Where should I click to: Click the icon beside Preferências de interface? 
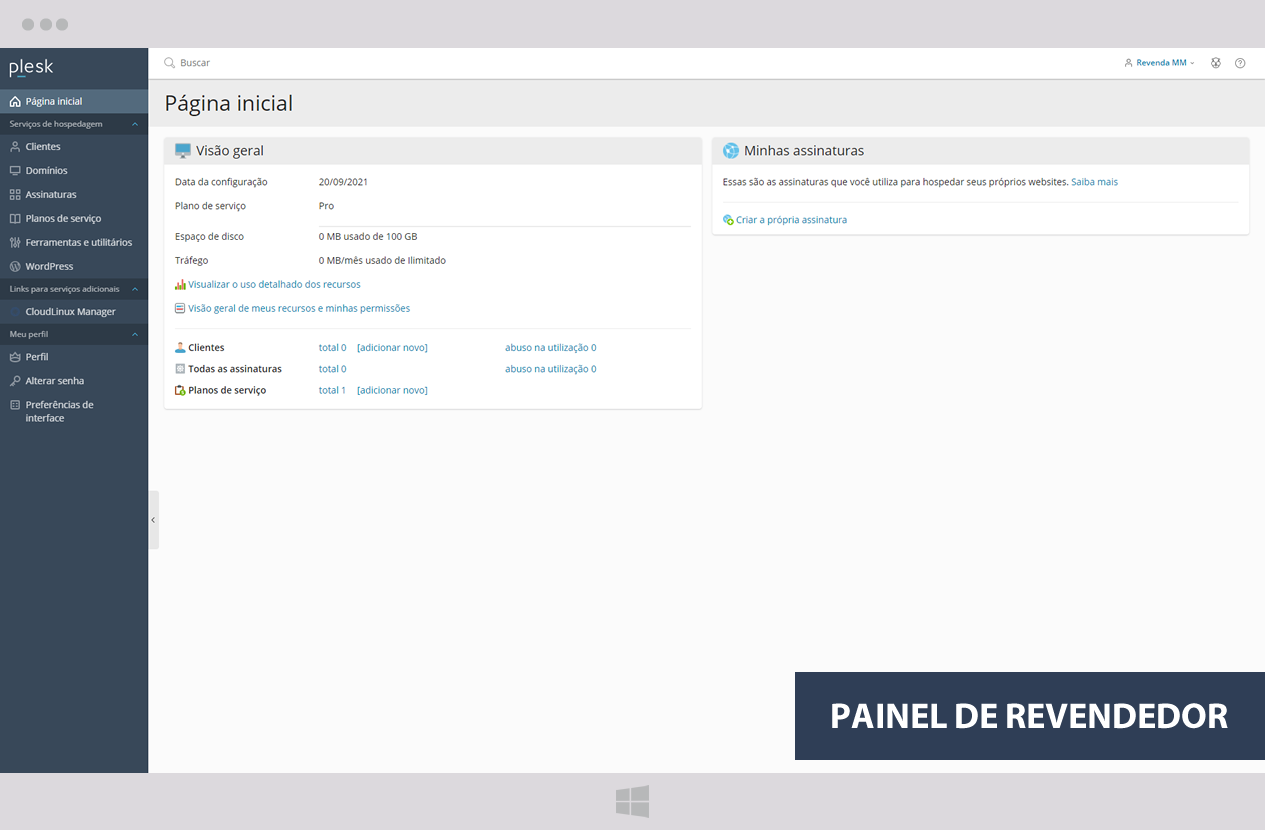pyautogui.click(x=15, y=405)
